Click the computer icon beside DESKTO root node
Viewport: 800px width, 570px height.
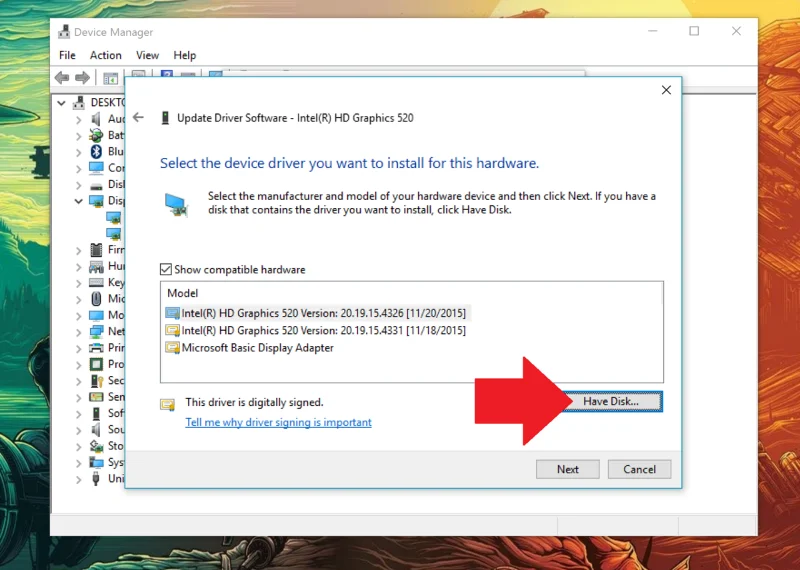coord(79,103)
